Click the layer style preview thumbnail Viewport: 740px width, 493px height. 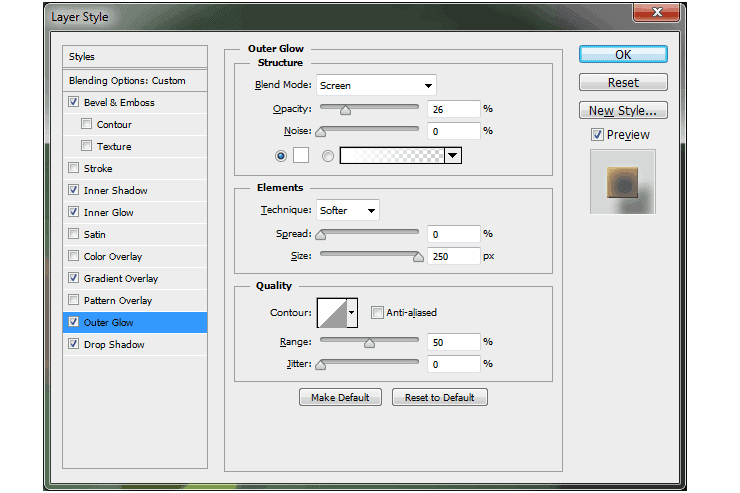tap(622, 182)
